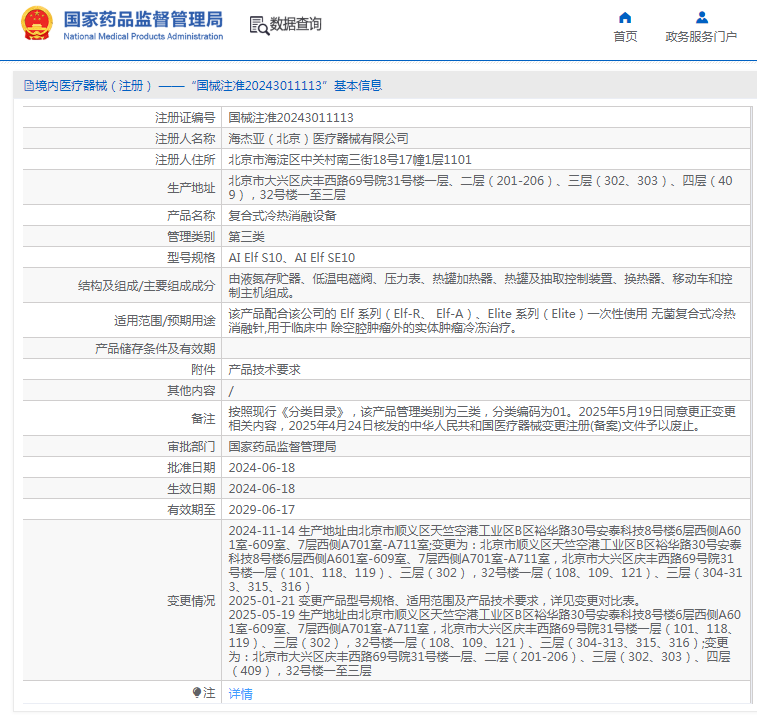Click the bulb icon beside 注

(x=196, y=693)
